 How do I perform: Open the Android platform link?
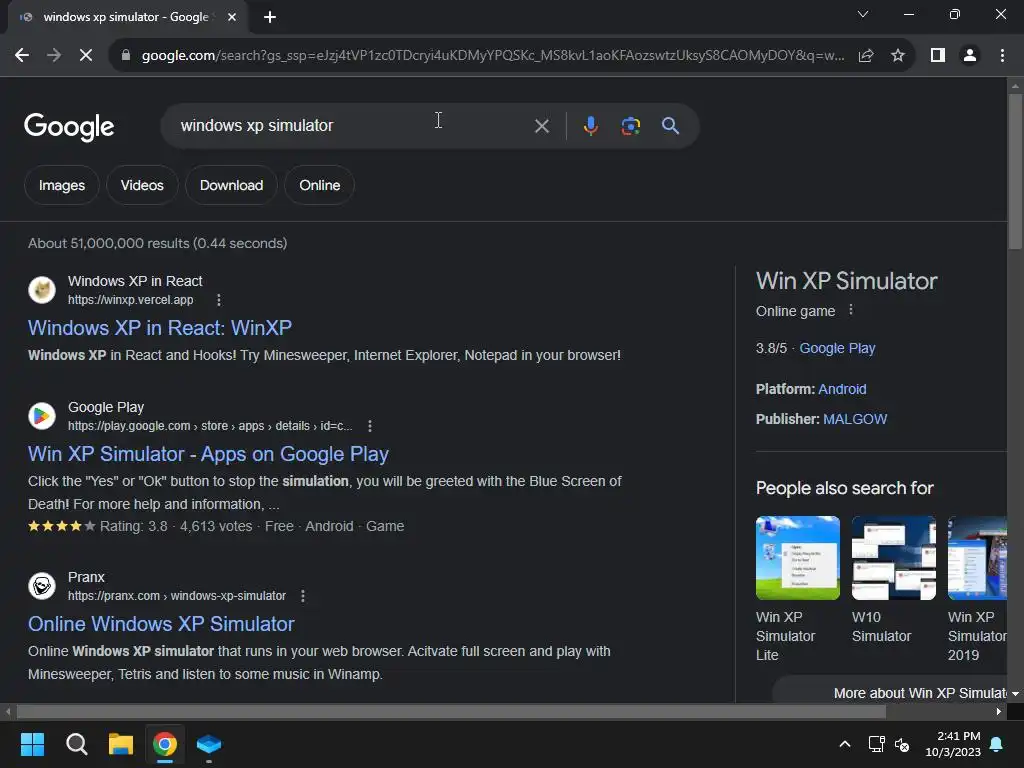tap(842, 389)
